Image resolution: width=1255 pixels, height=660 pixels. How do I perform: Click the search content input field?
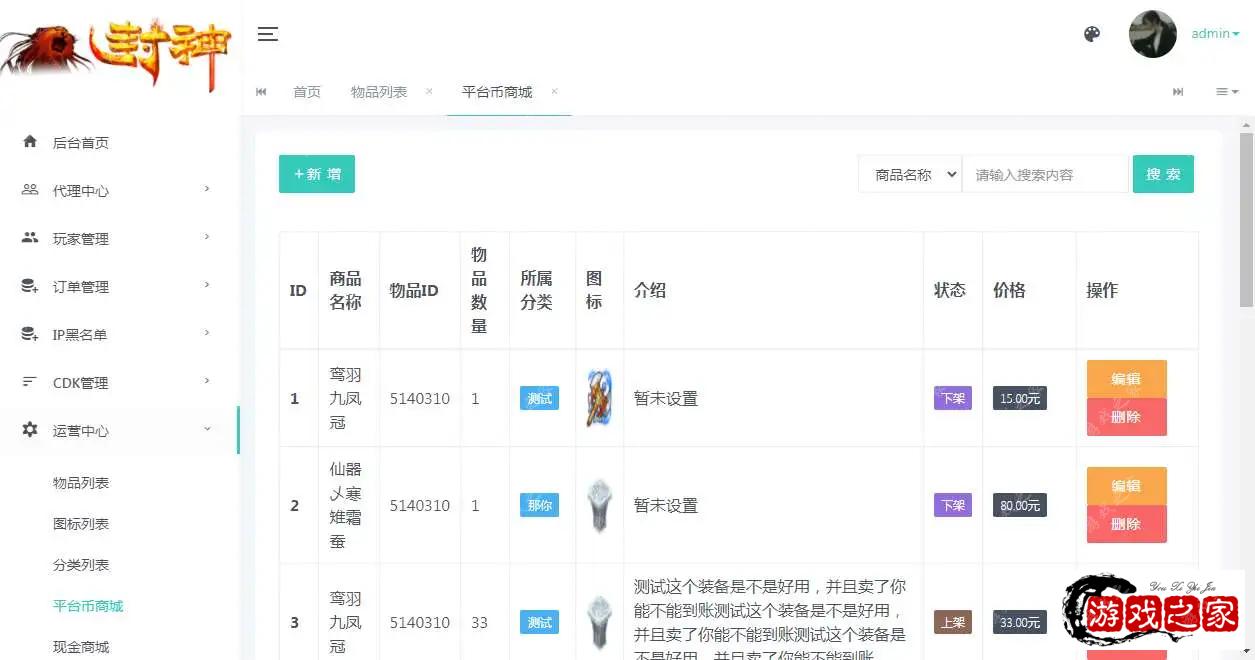pos(1044,174)
